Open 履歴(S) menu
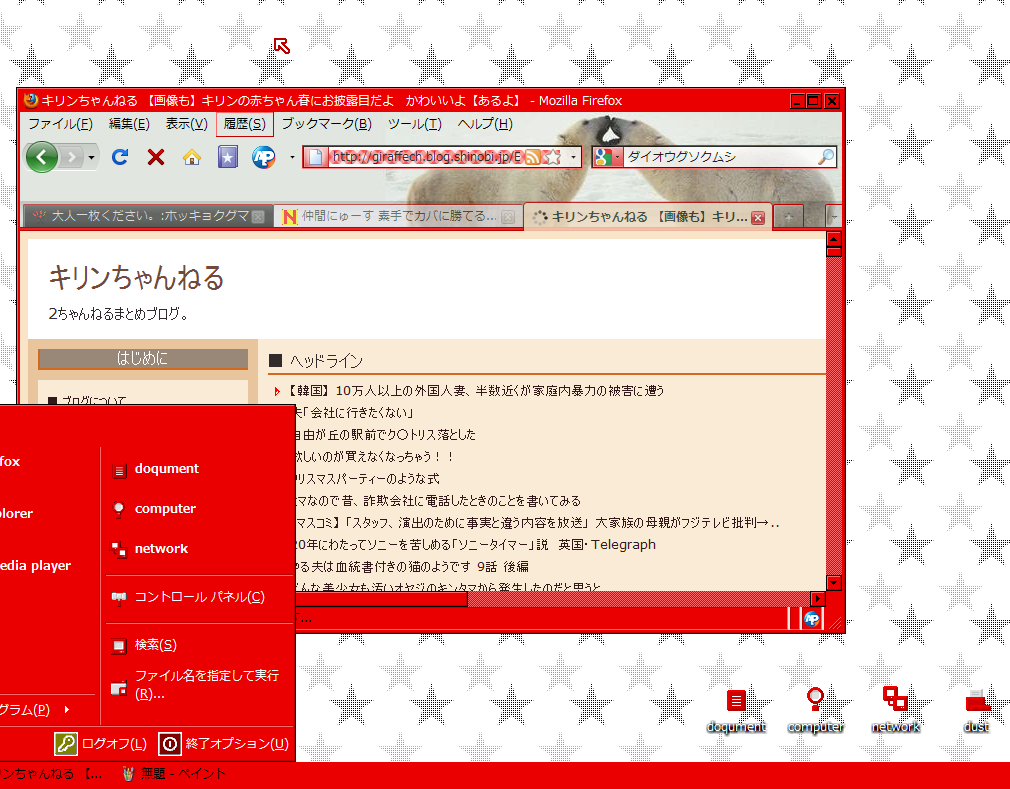1010x789 pixels. pyautogui.click(x=245, y=124)
